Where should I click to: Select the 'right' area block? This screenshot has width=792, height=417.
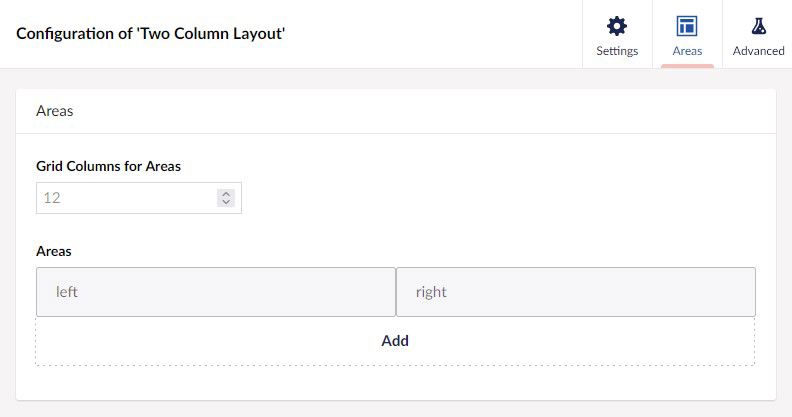coord(576,292)
